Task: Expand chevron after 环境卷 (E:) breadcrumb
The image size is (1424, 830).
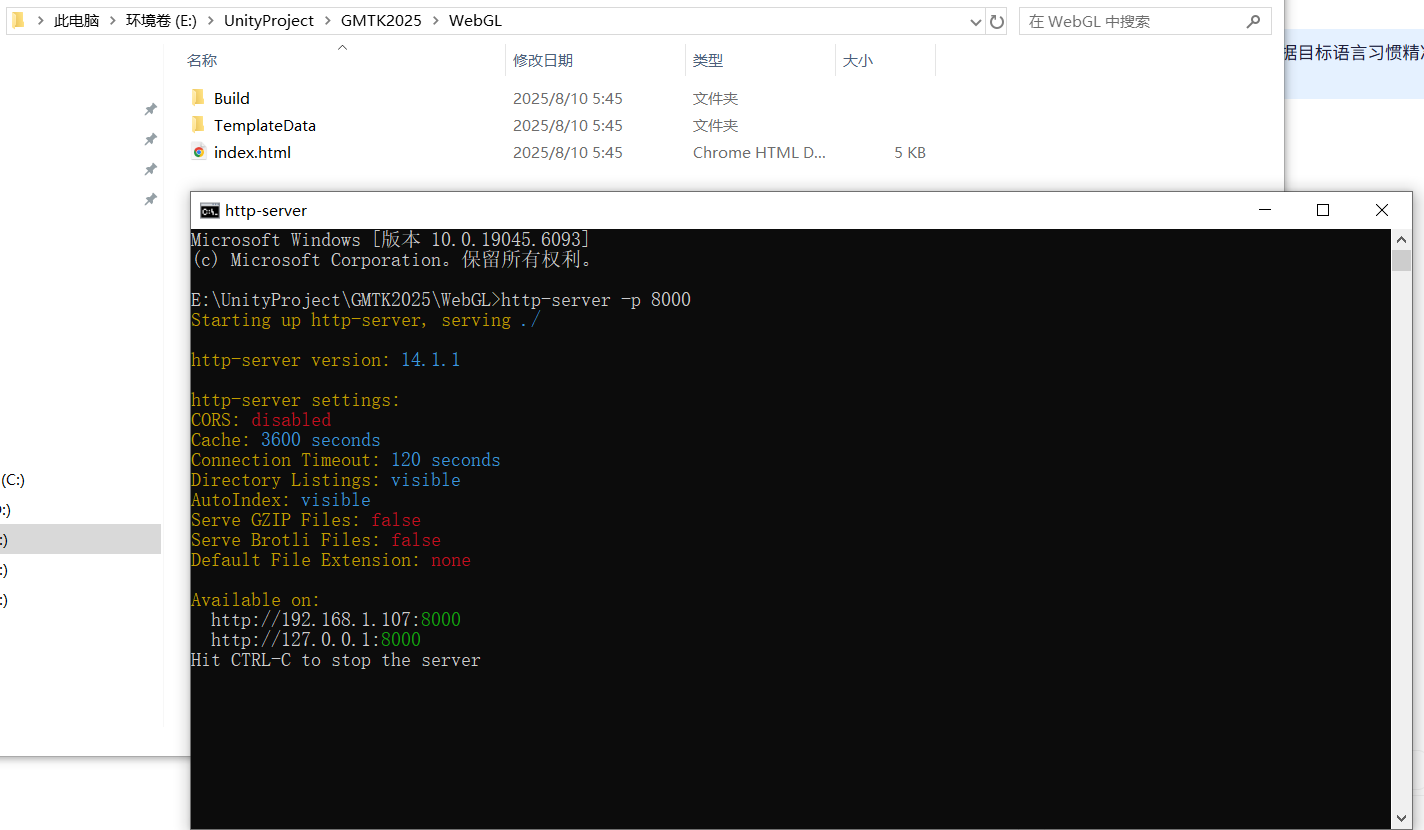Action: [210, 21]
